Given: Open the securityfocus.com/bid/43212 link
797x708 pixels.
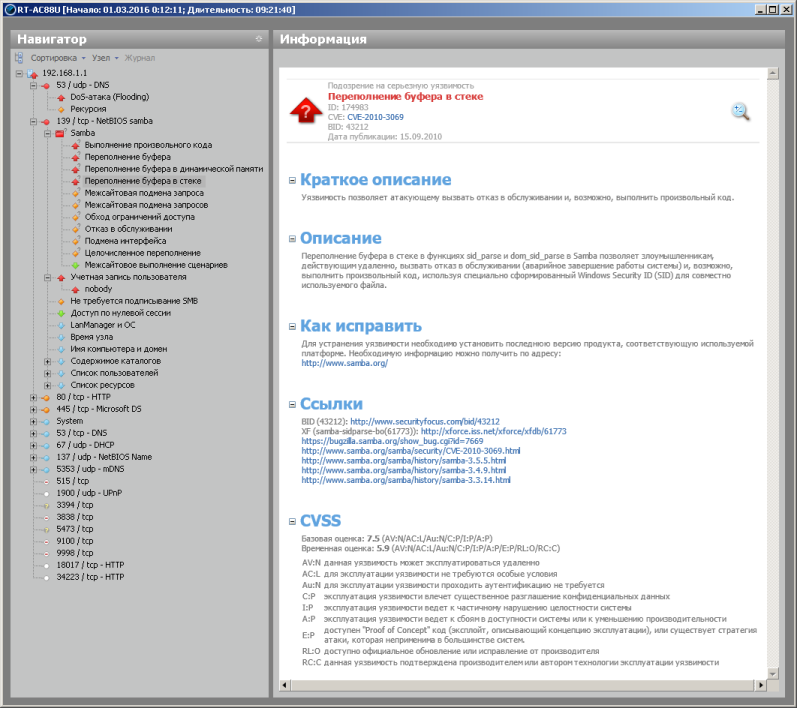Looking at the screenshot, I should point(425,422).
